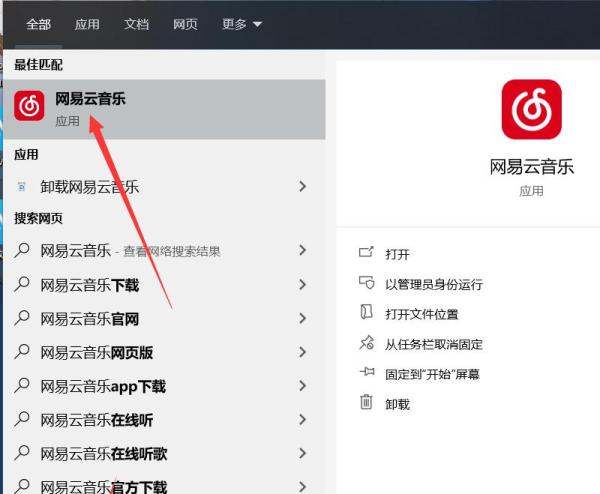The width and height of the screenshot is (600, 494).
Task: Click the trash icon next to 卸载
Action: pyautogui.click(x=366, y=402)
